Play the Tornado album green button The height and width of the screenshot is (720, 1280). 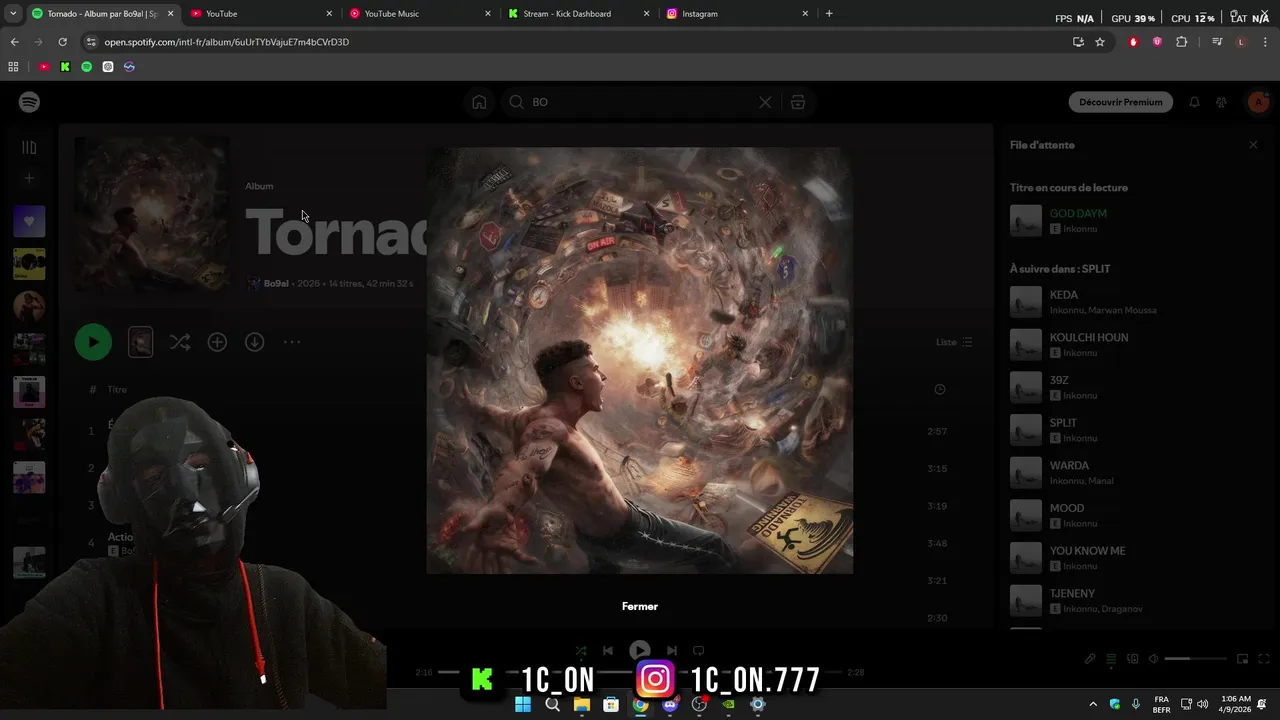point(93,342)
